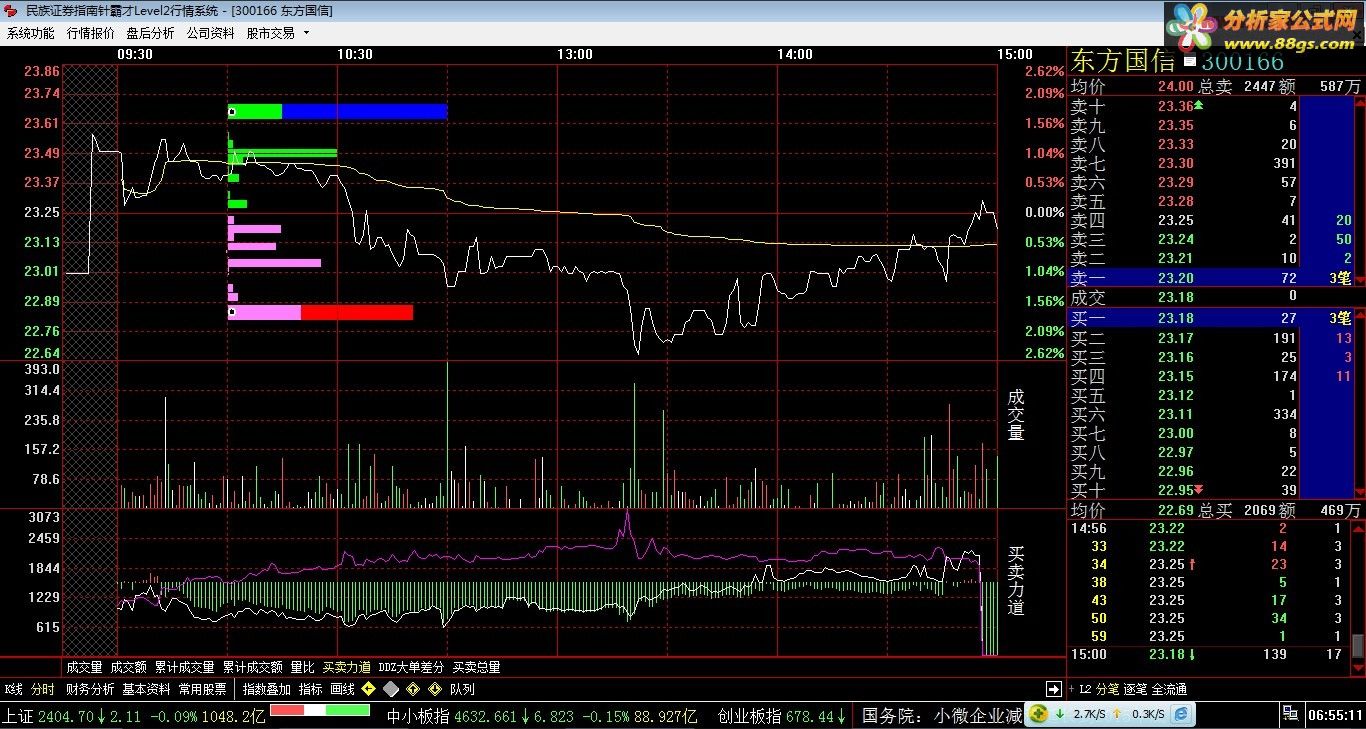The height and width of the screenshot is (729, 1366).
Task: Switch to the 成交额 indicator tab
Action: (x=128, y=667)
